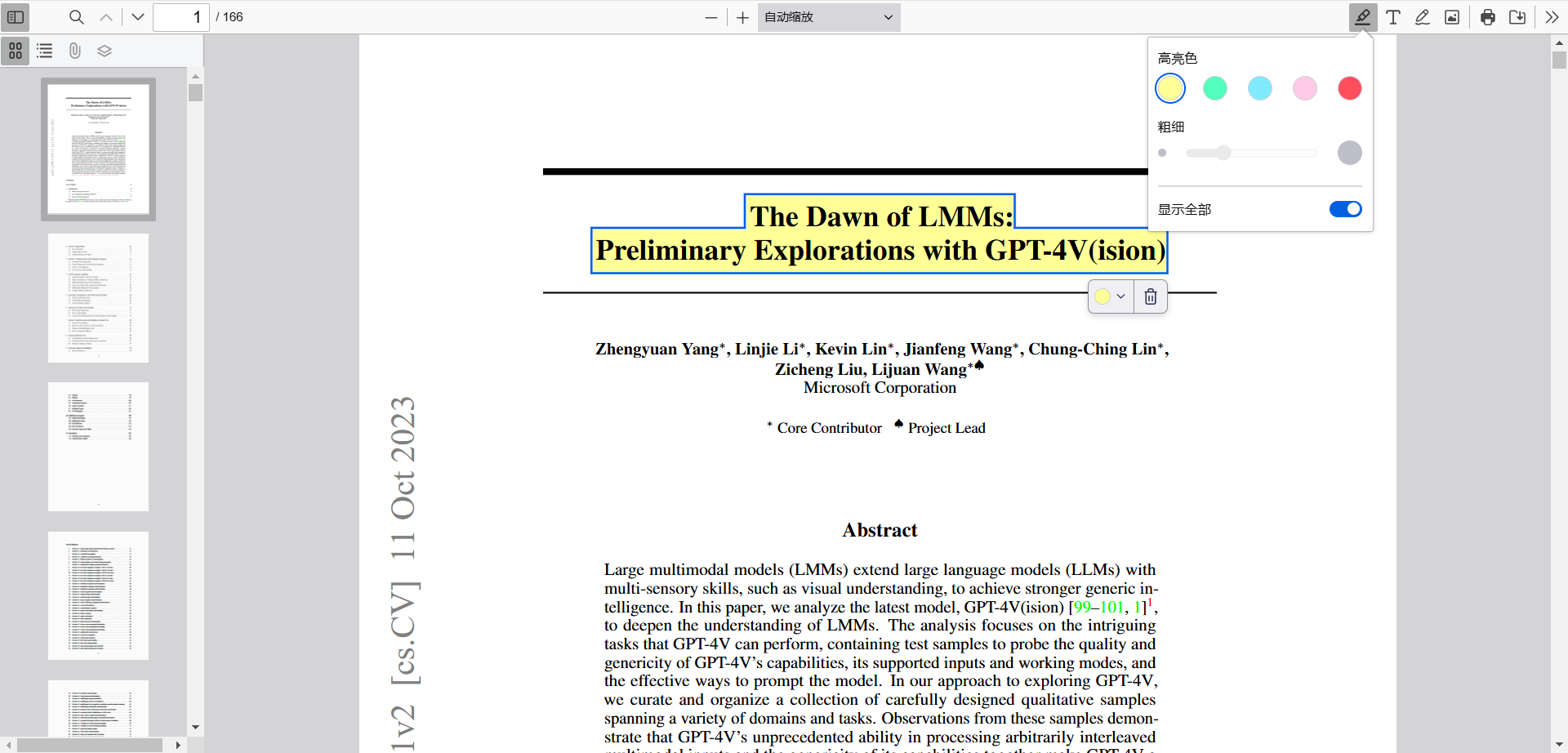Show layers in sidebar
Image resolution: width=1568 pixels, height=753 pixels.
(x=105, y=51)
